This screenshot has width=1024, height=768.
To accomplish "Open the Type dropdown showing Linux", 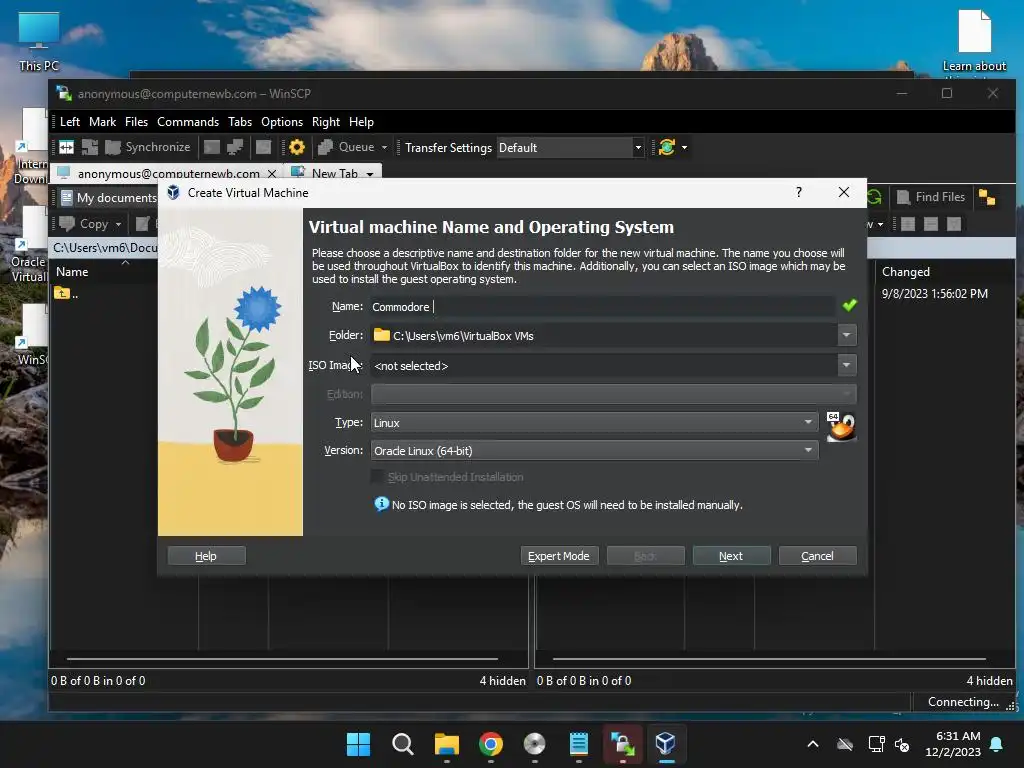I will pos(594,423).
